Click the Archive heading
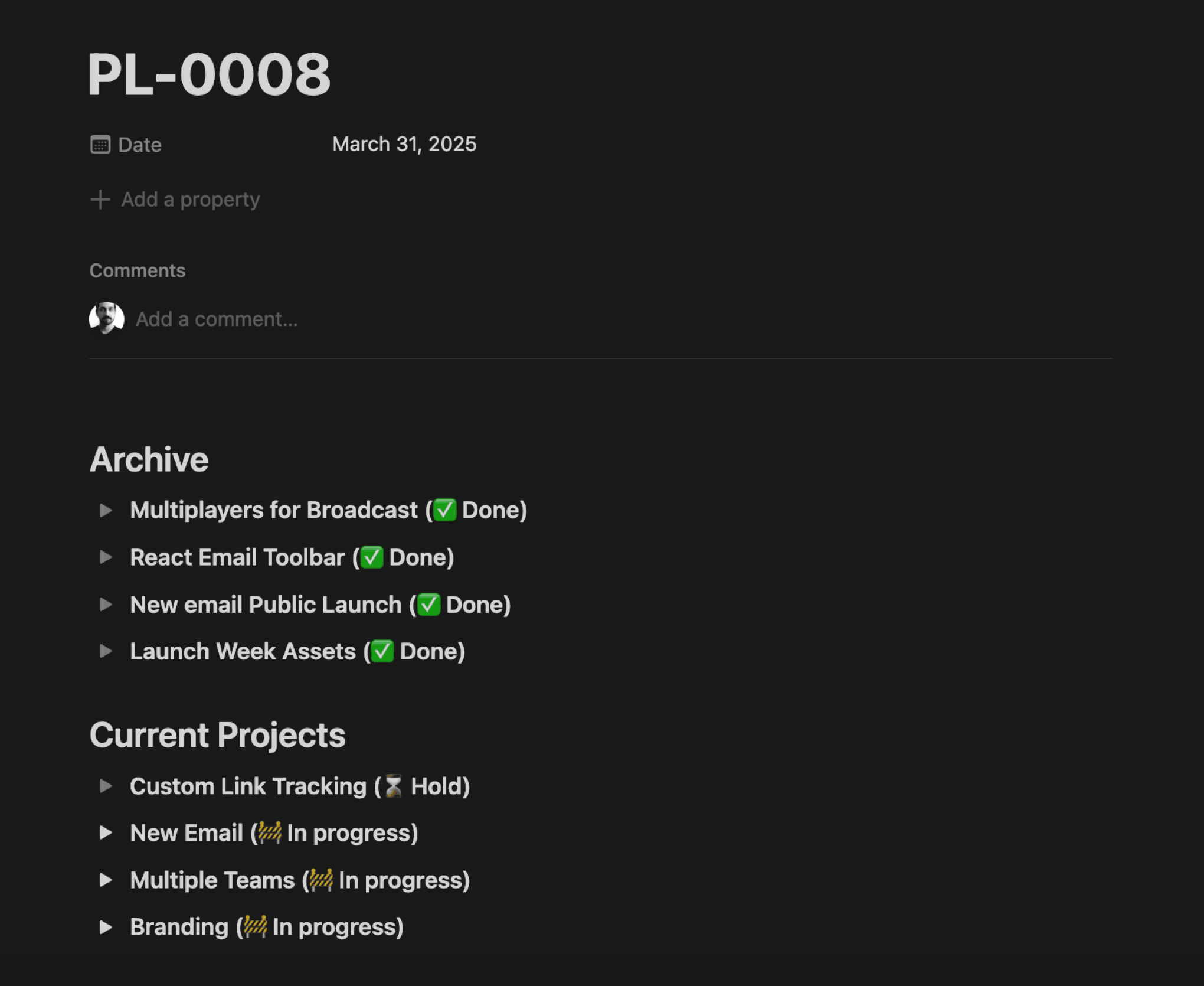The width and height of the screenshot is (1204, 986). [x=149, y=459]
